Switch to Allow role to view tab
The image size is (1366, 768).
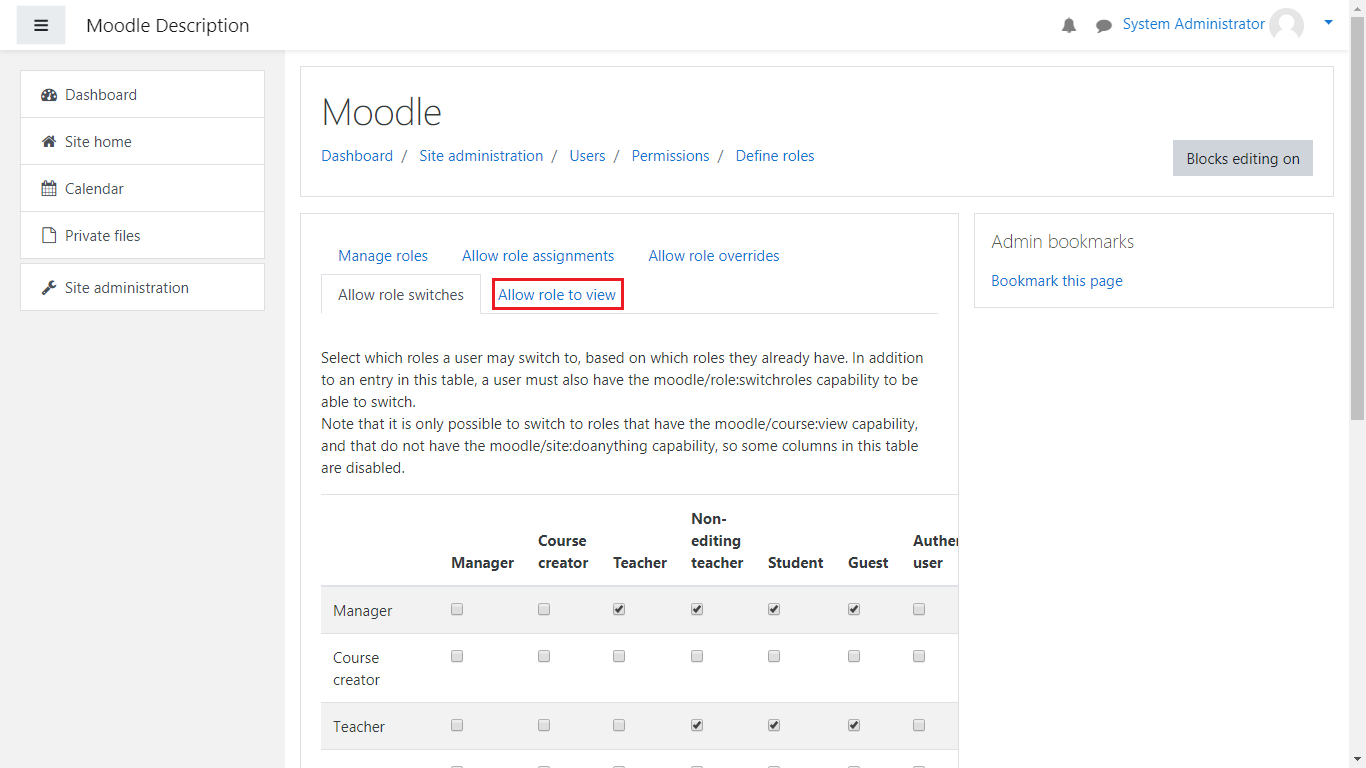coord(557,295)
